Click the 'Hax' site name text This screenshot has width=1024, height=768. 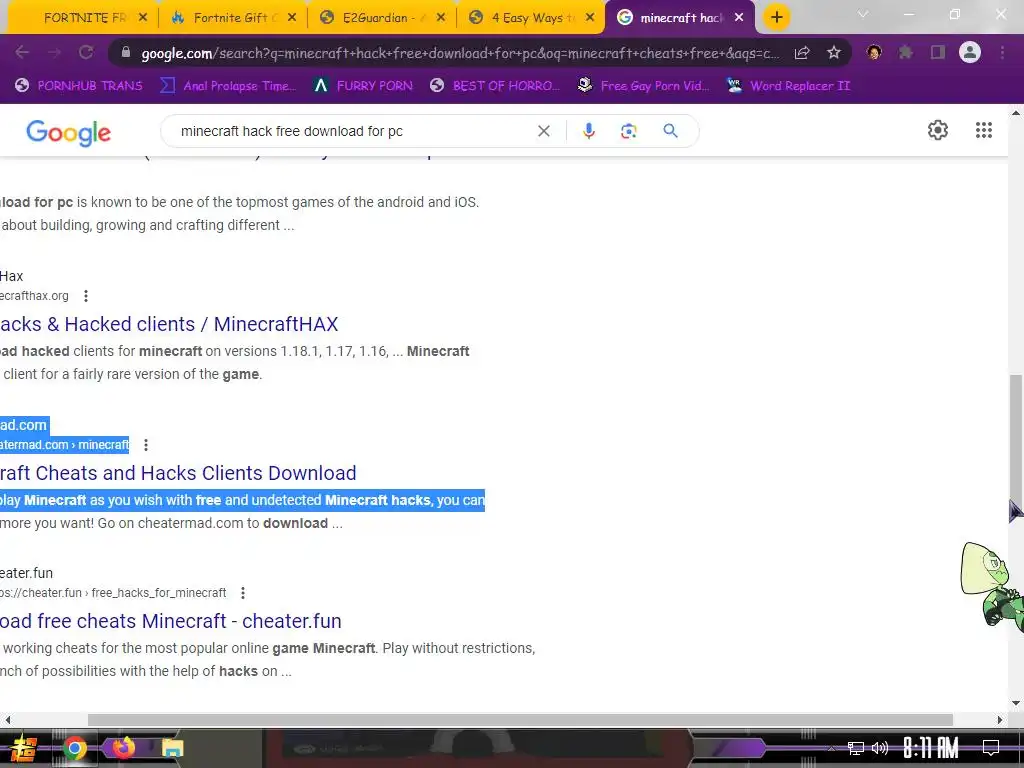pos(11,276)
